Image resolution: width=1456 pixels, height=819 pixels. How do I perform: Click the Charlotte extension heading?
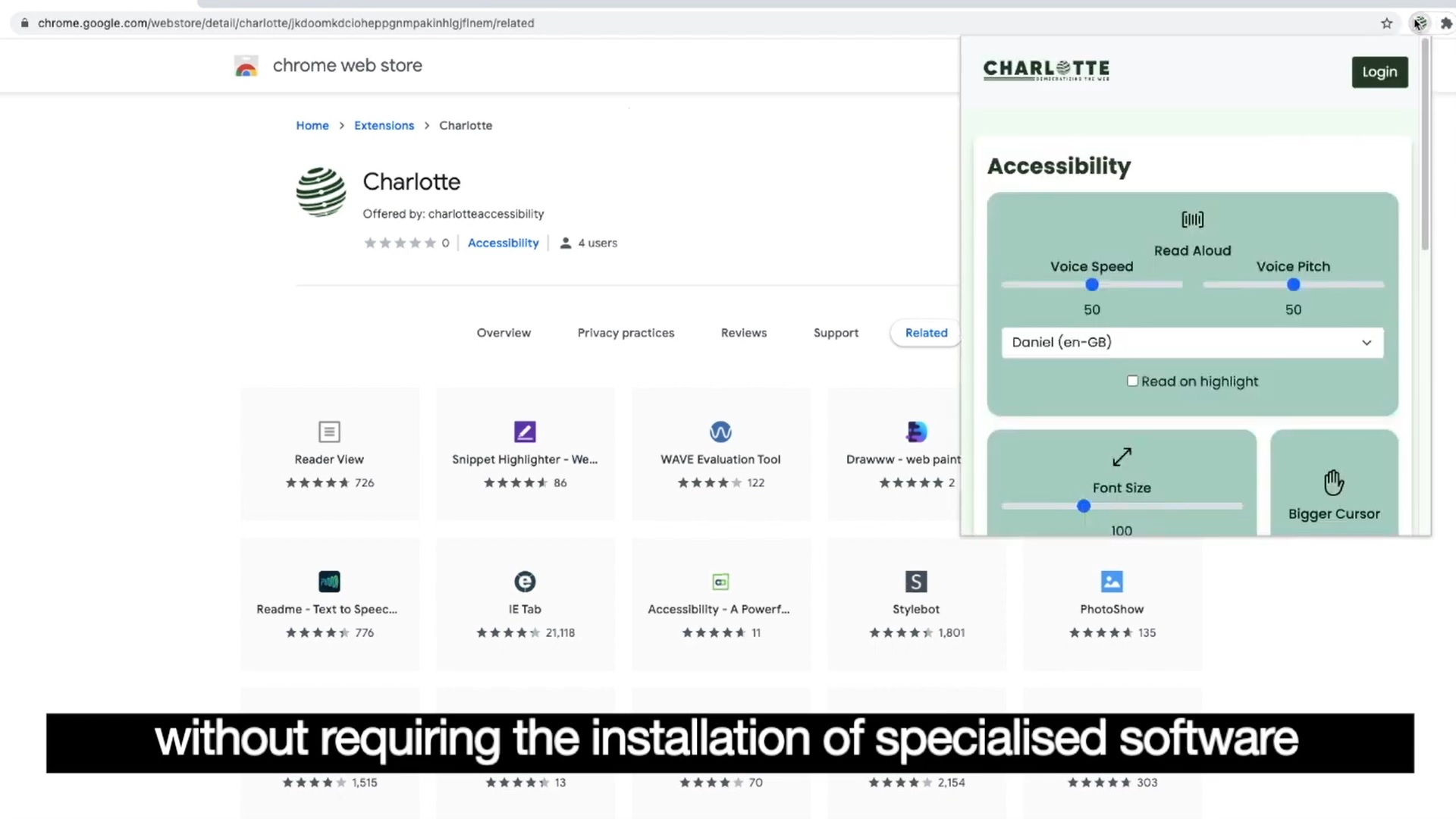pos(412,182)
